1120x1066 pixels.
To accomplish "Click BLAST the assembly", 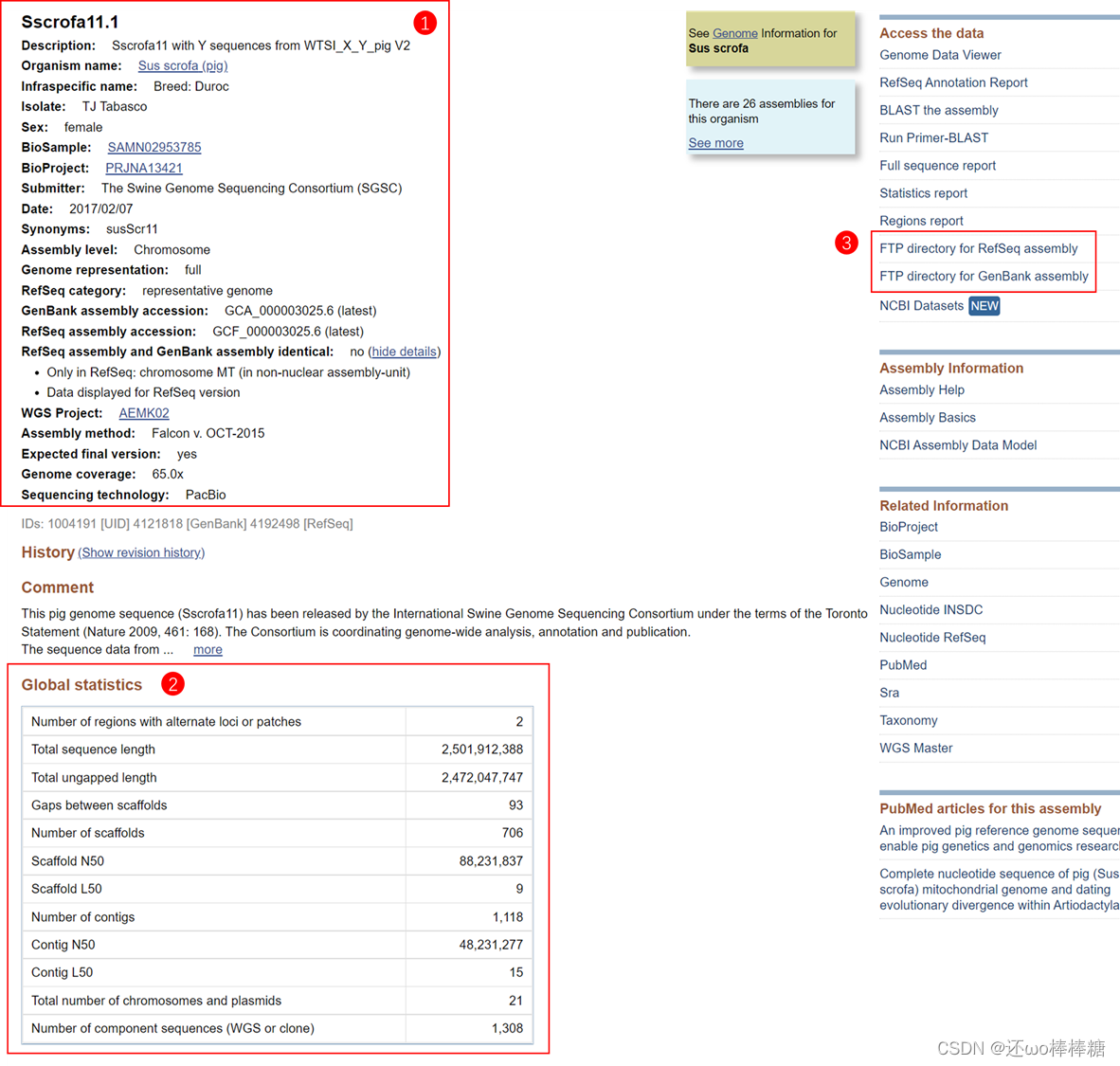I will click(x=939, y=110).
